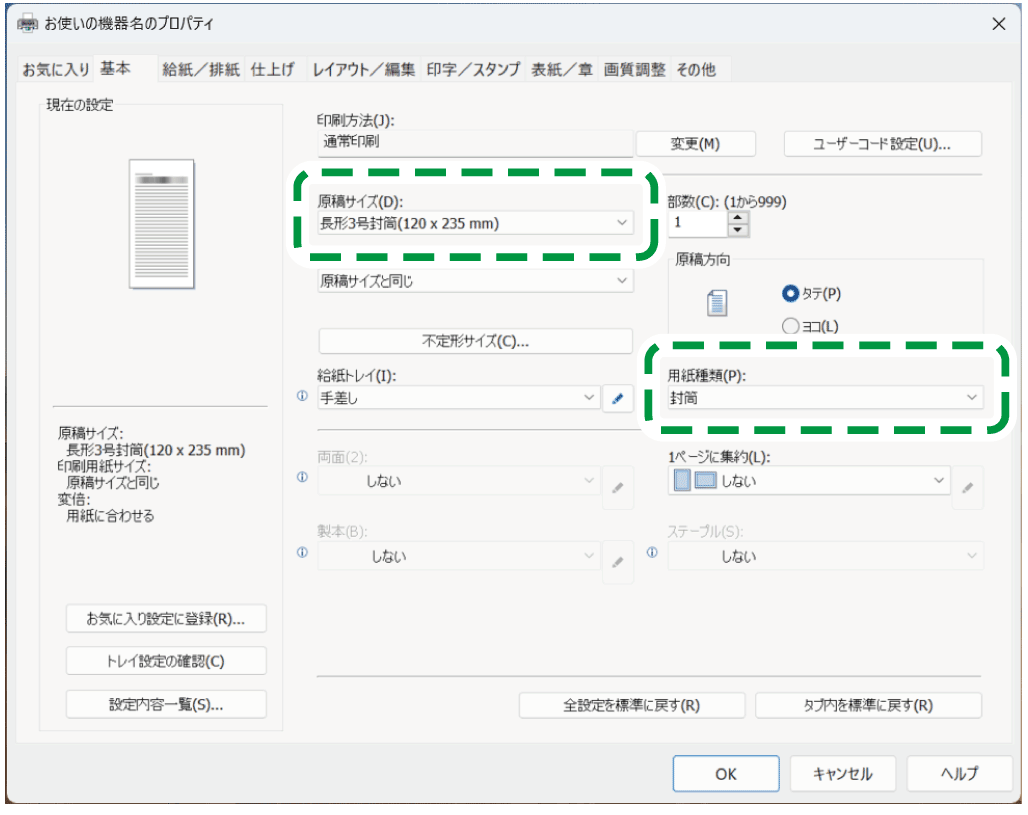Switch to the 給紙／排紙 tab

[x=201, y=70]
